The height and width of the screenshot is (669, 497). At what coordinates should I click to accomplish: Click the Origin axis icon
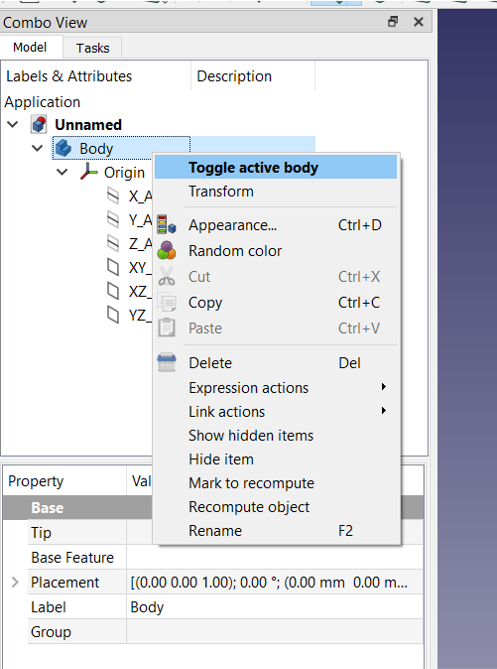[x=88, y=172]
